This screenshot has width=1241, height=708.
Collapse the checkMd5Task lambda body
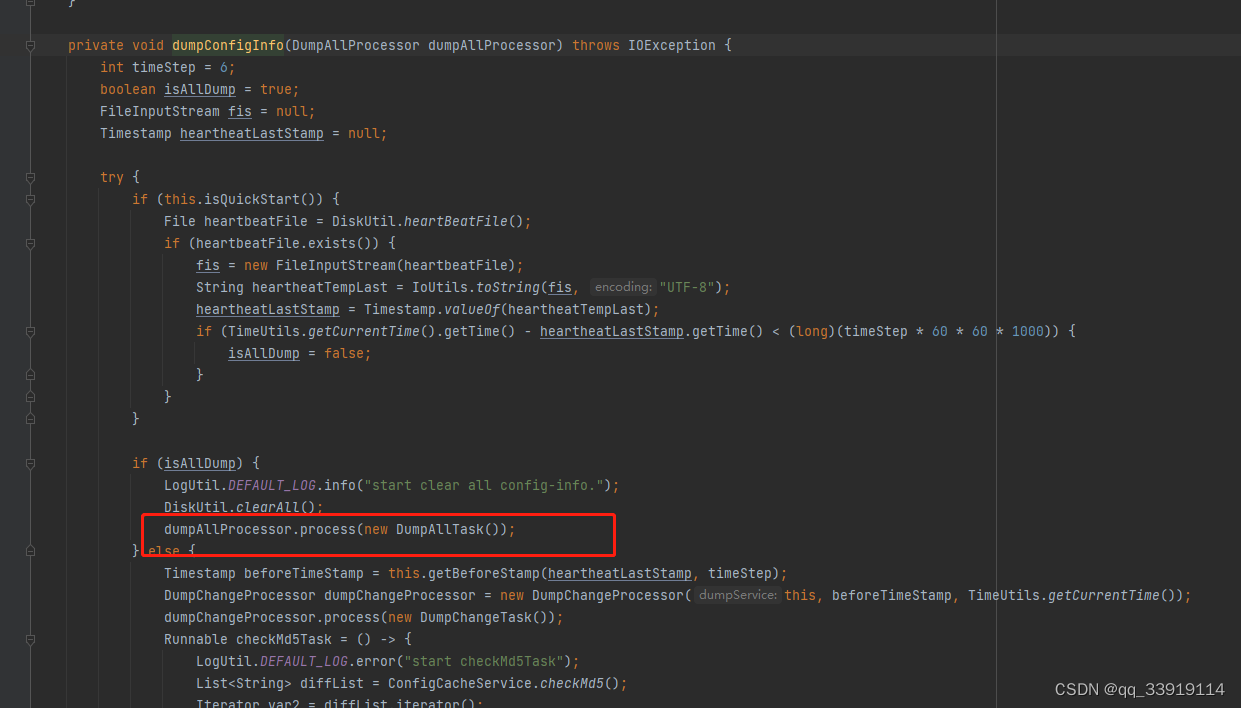pyautogui.click(x=30, y=639)
